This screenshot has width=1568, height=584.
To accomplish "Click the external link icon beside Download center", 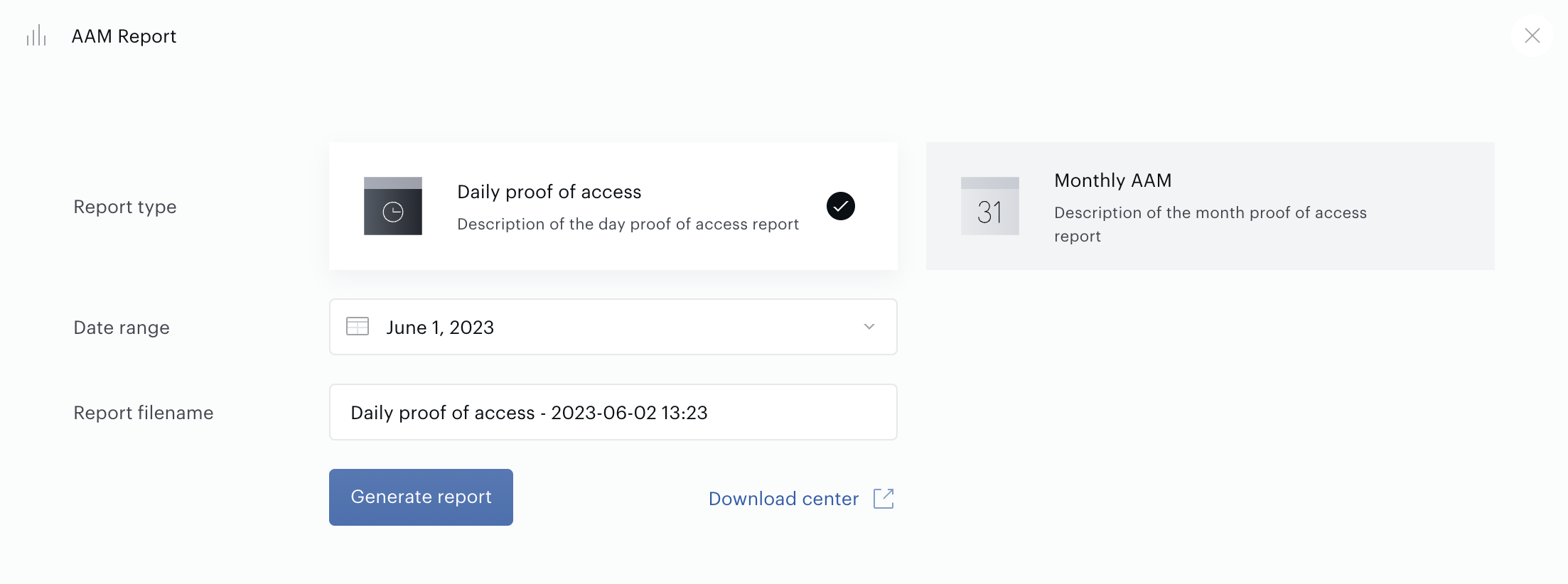I will pos(884,499).
